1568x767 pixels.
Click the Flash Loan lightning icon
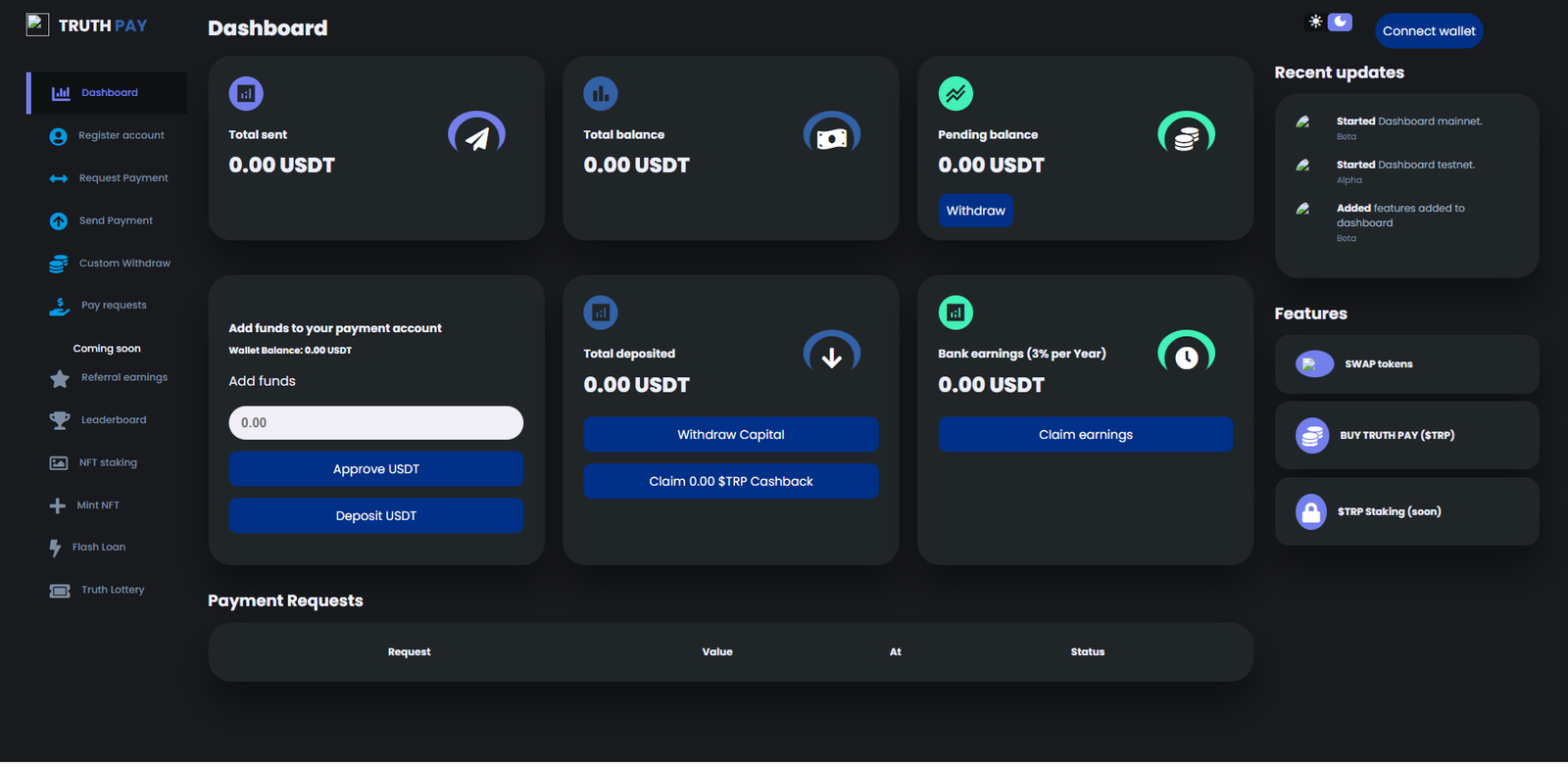click(x=56, y=549)
